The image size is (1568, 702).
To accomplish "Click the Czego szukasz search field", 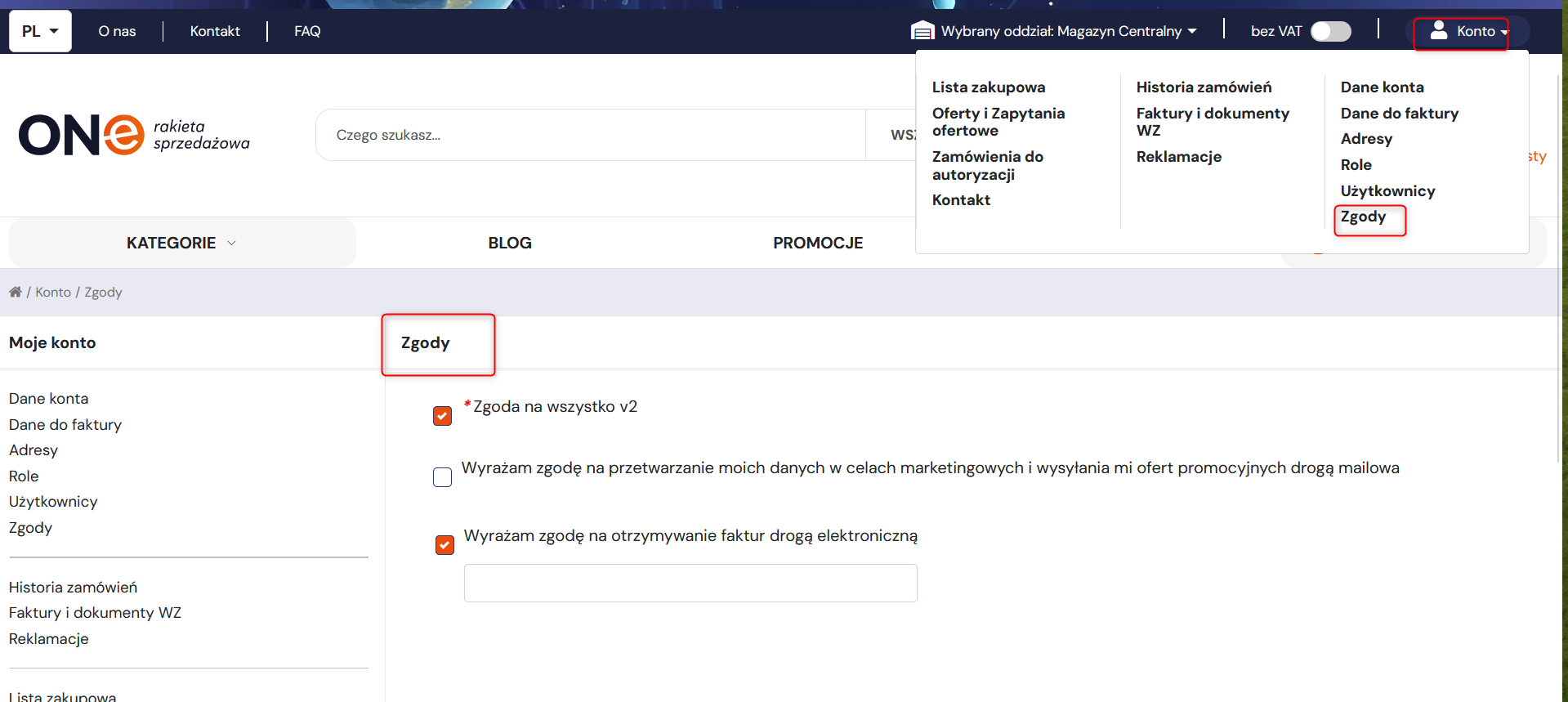I will [590, 135].
